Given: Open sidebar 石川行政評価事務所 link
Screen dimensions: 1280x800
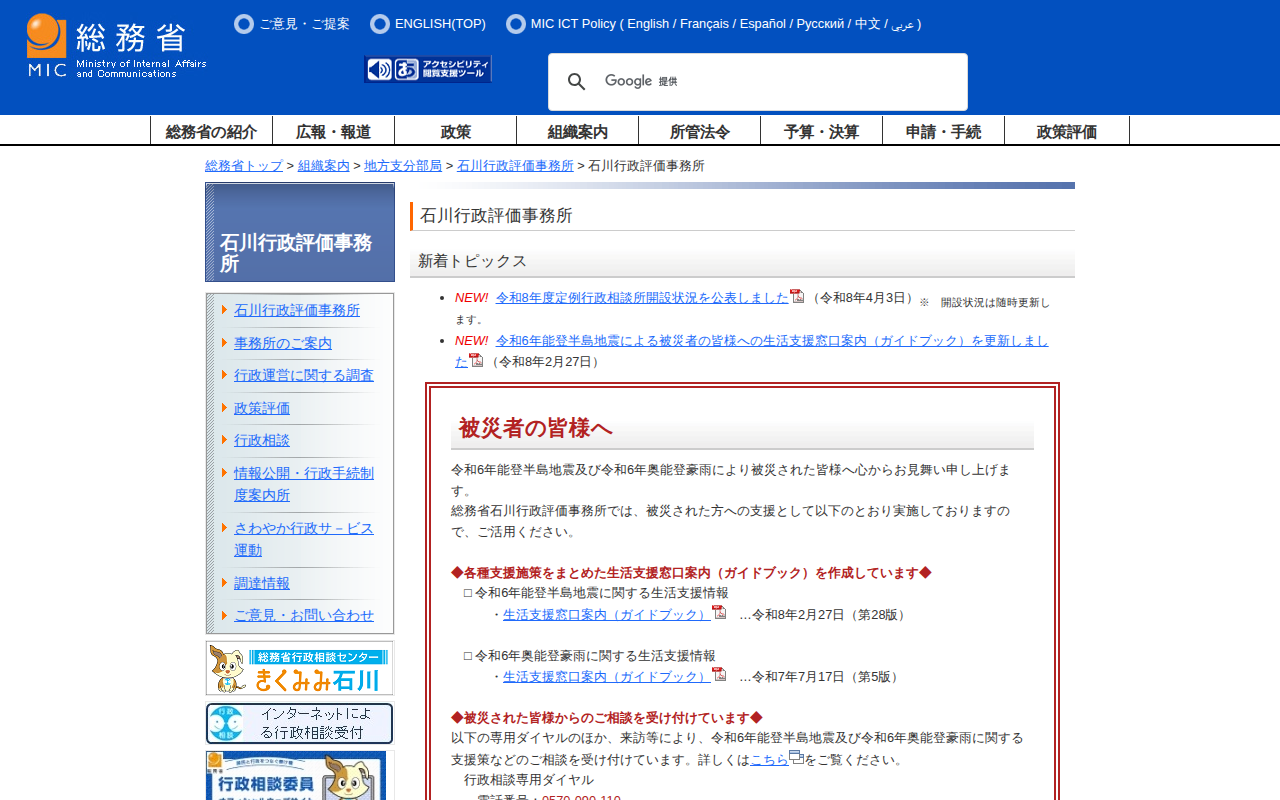Looking at the screenshot, I should pyautogui.click(x=297, y=310).
